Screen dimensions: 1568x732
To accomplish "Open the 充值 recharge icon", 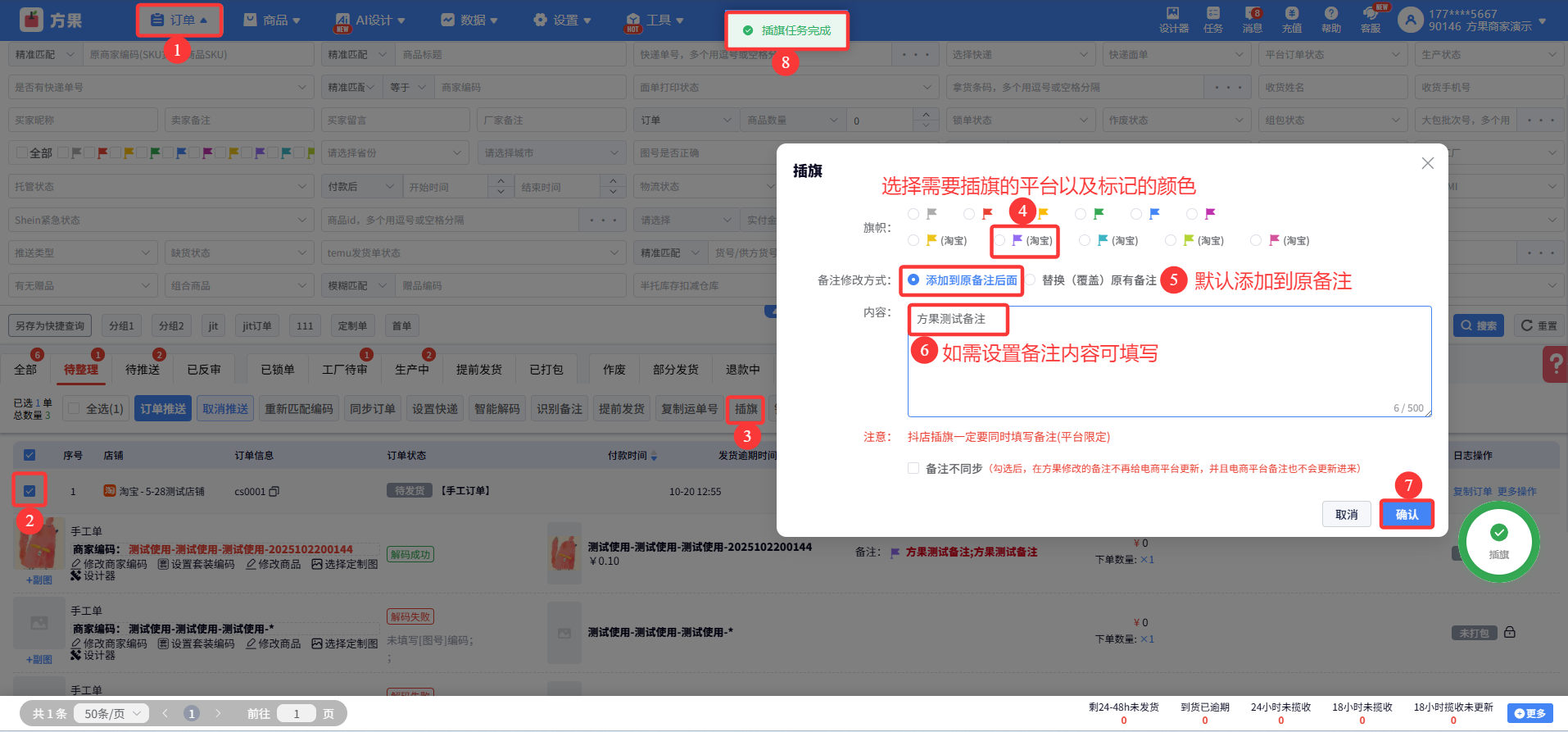I will tap(1292, 20).
